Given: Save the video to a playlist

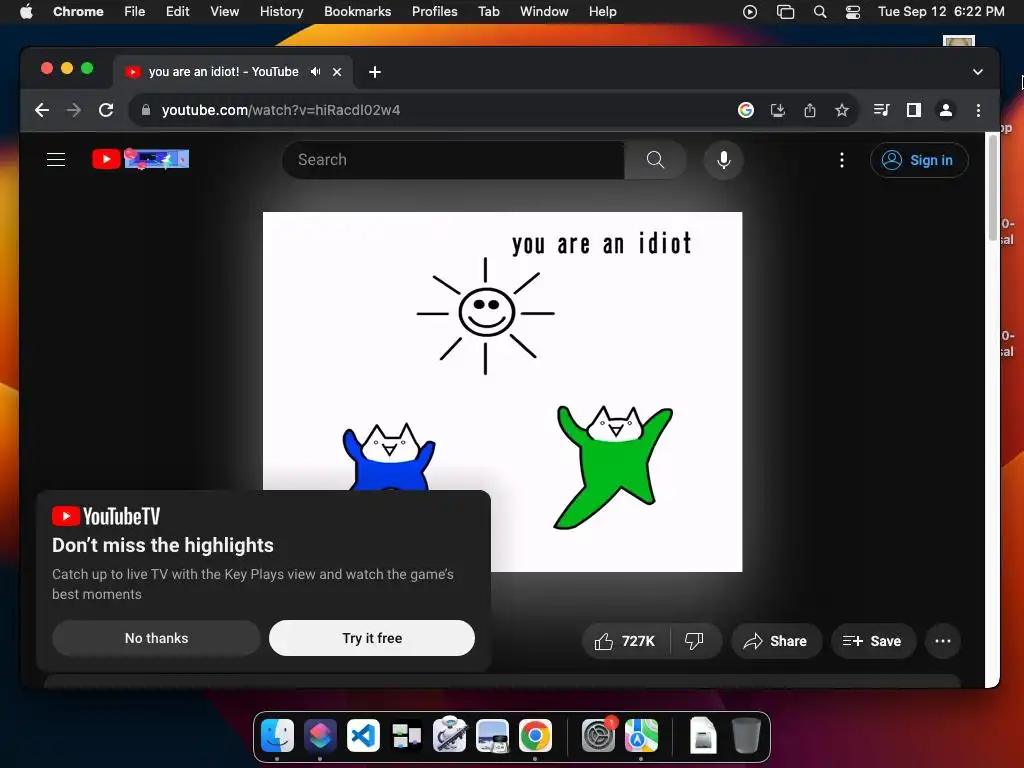Looking at the screenshot, I should pos(872,641).
